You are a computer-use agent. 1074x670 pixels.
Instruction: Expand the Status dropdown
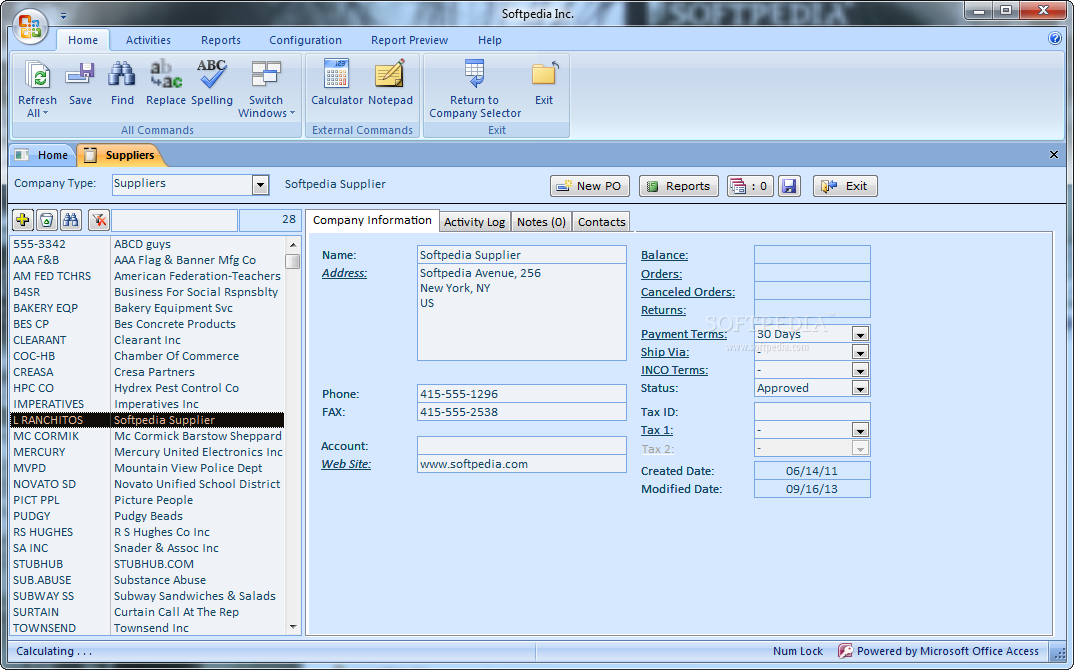[x=860, y=388]
